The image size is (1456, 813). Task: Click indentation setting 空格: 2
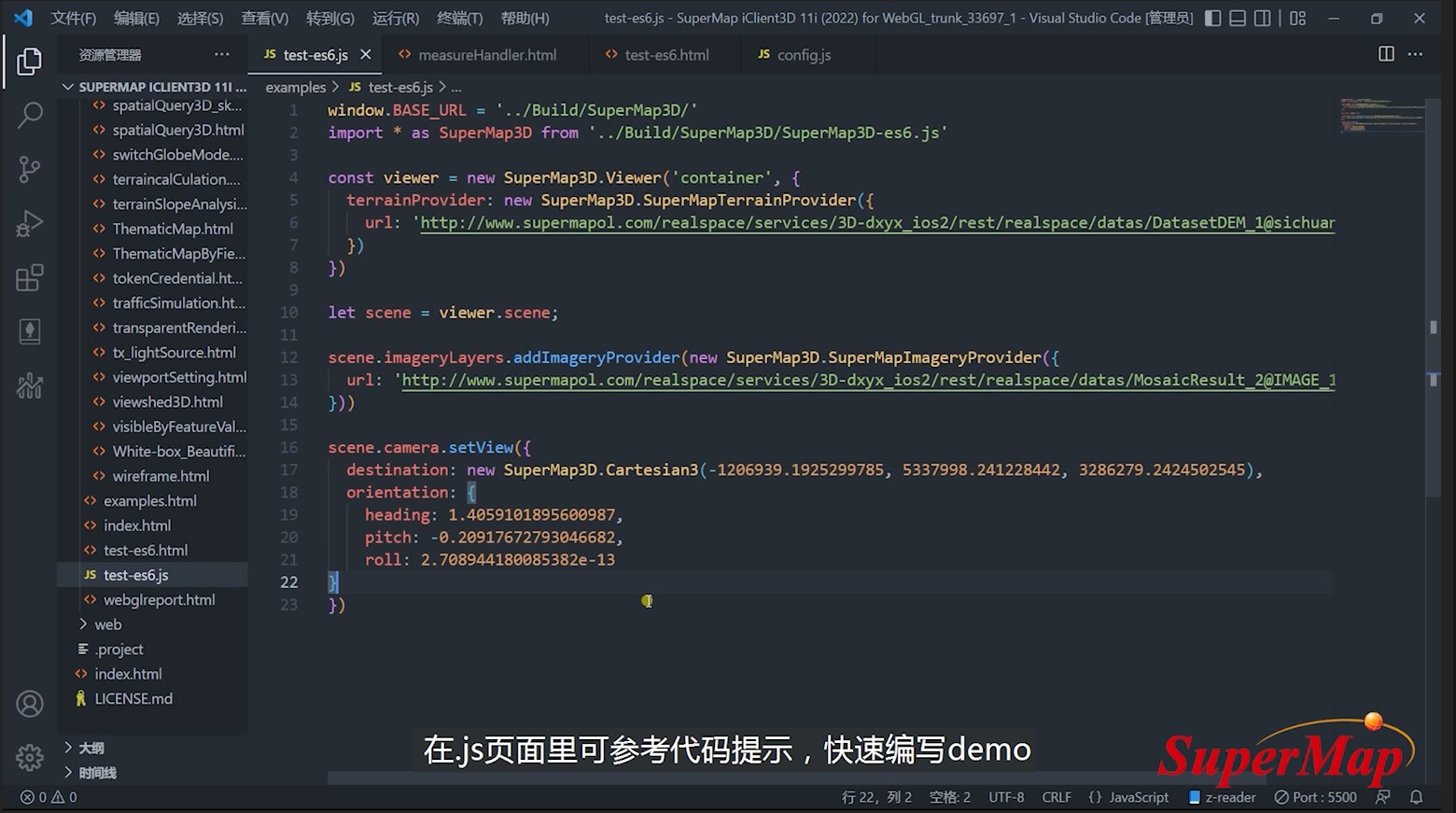[950, 797]
